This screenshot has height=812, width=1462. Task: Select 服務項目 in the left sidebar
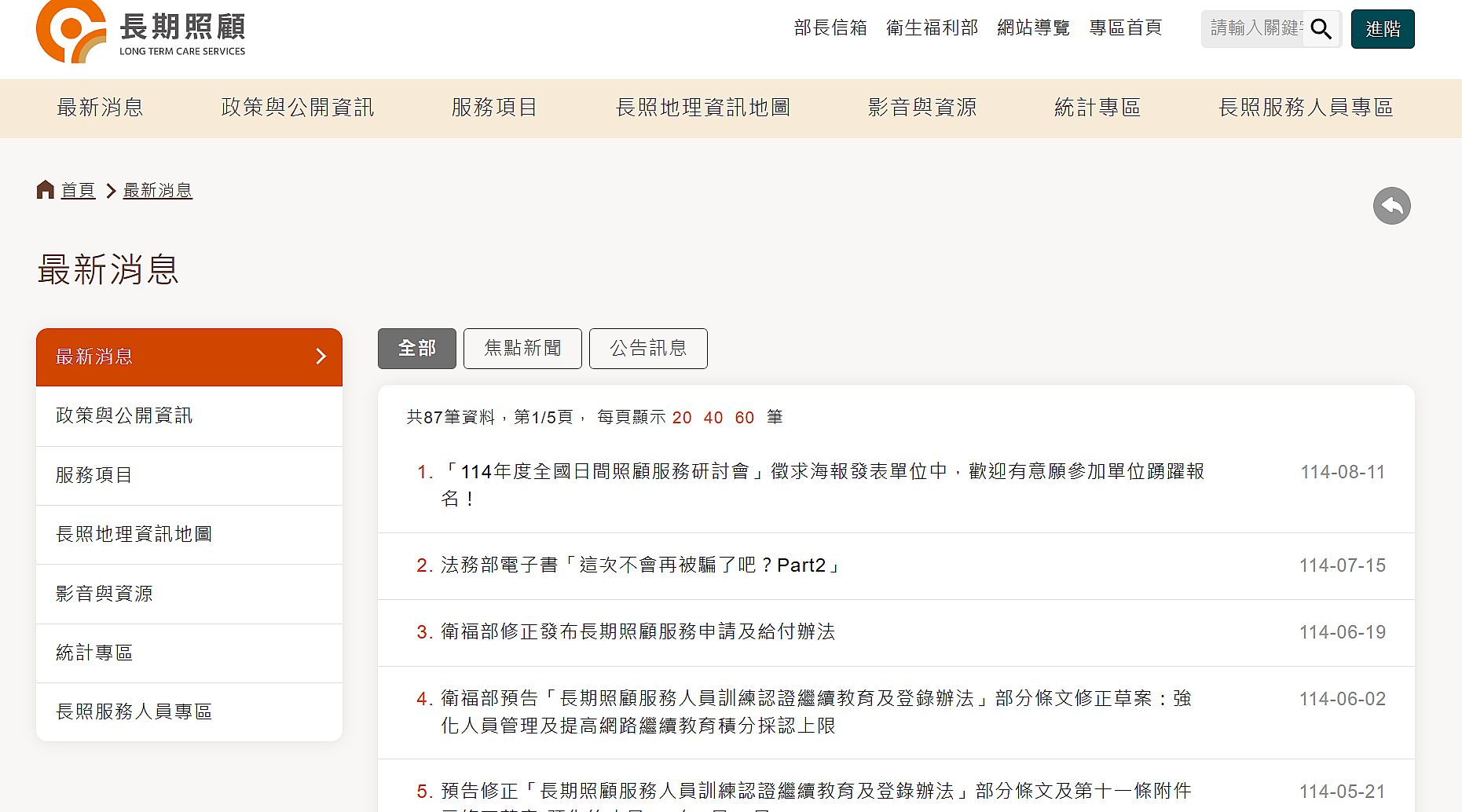click(94, 475)
